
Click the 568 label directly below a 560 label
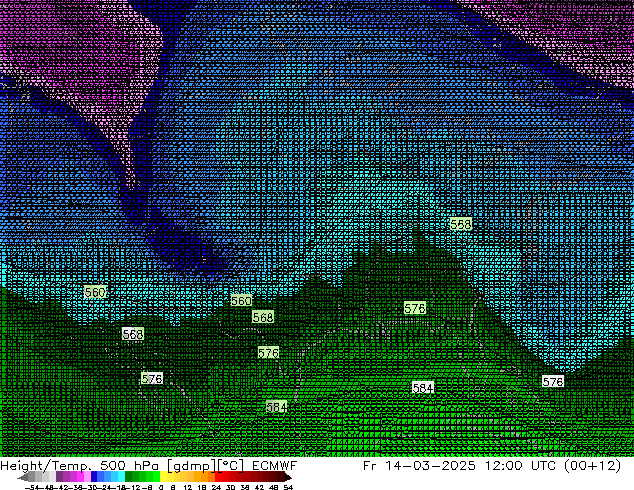pos(263,317)
